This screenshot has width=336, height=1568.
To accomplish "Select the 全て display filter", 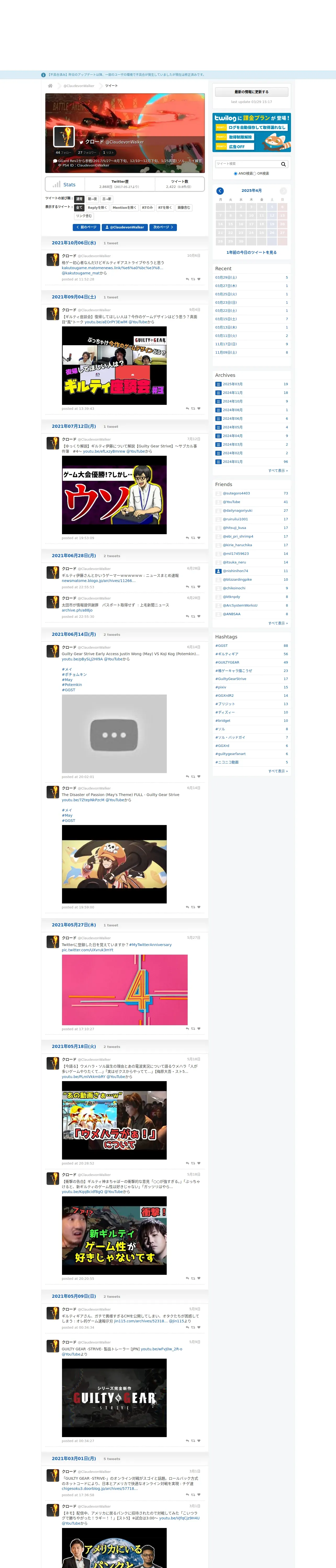I will coord(79,207).
